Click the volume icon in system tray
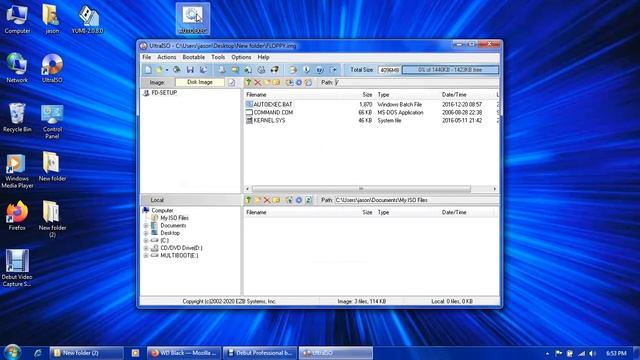Screen dimensions: 640x360 tap(593, 353)
